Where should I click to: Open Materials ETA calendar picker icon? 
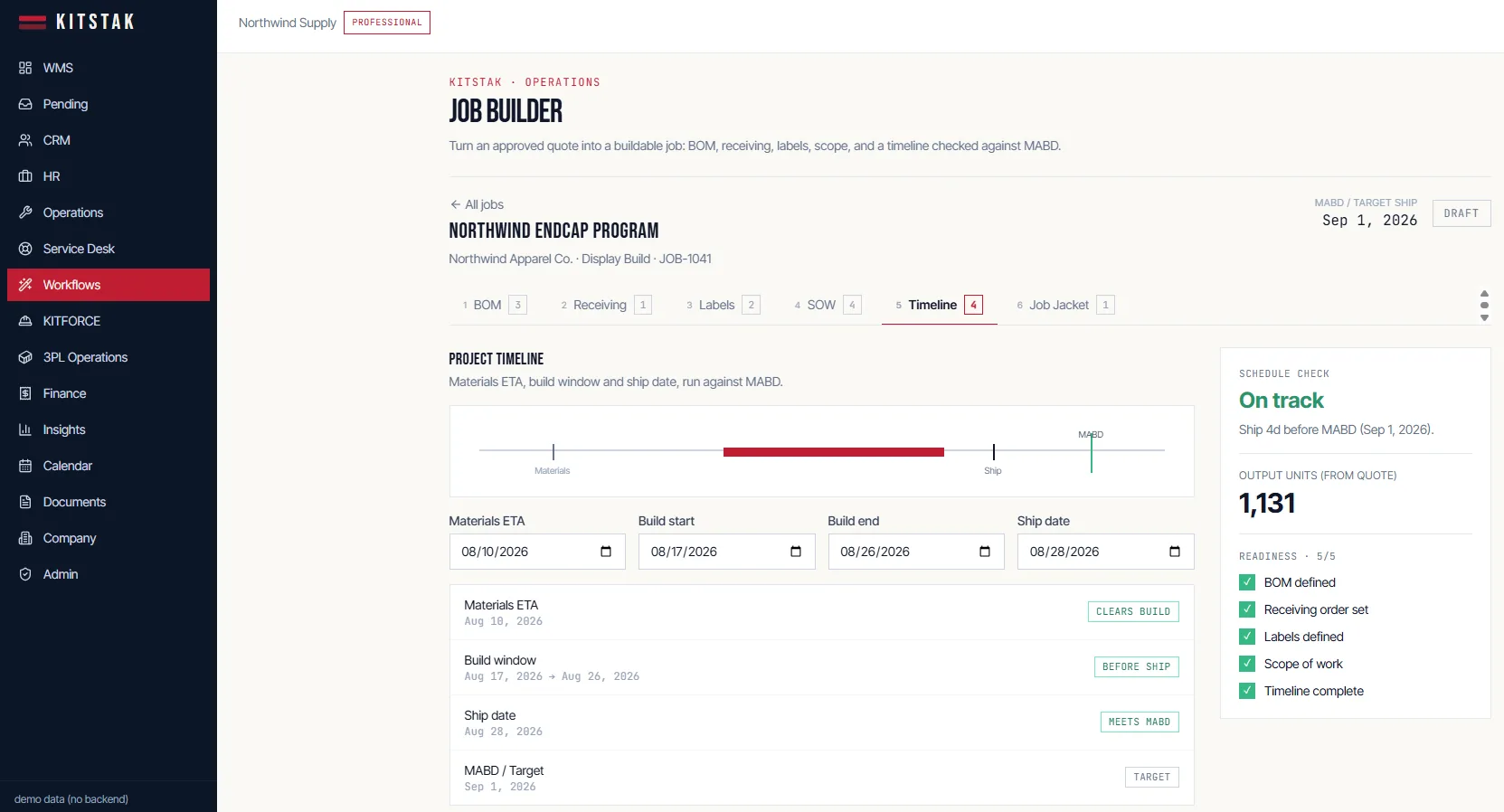click(606, 552)
